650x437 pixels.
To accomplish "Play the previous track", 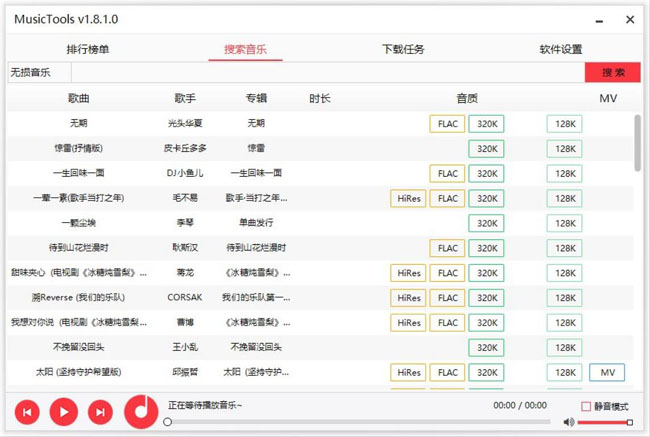I will (27, 412).
